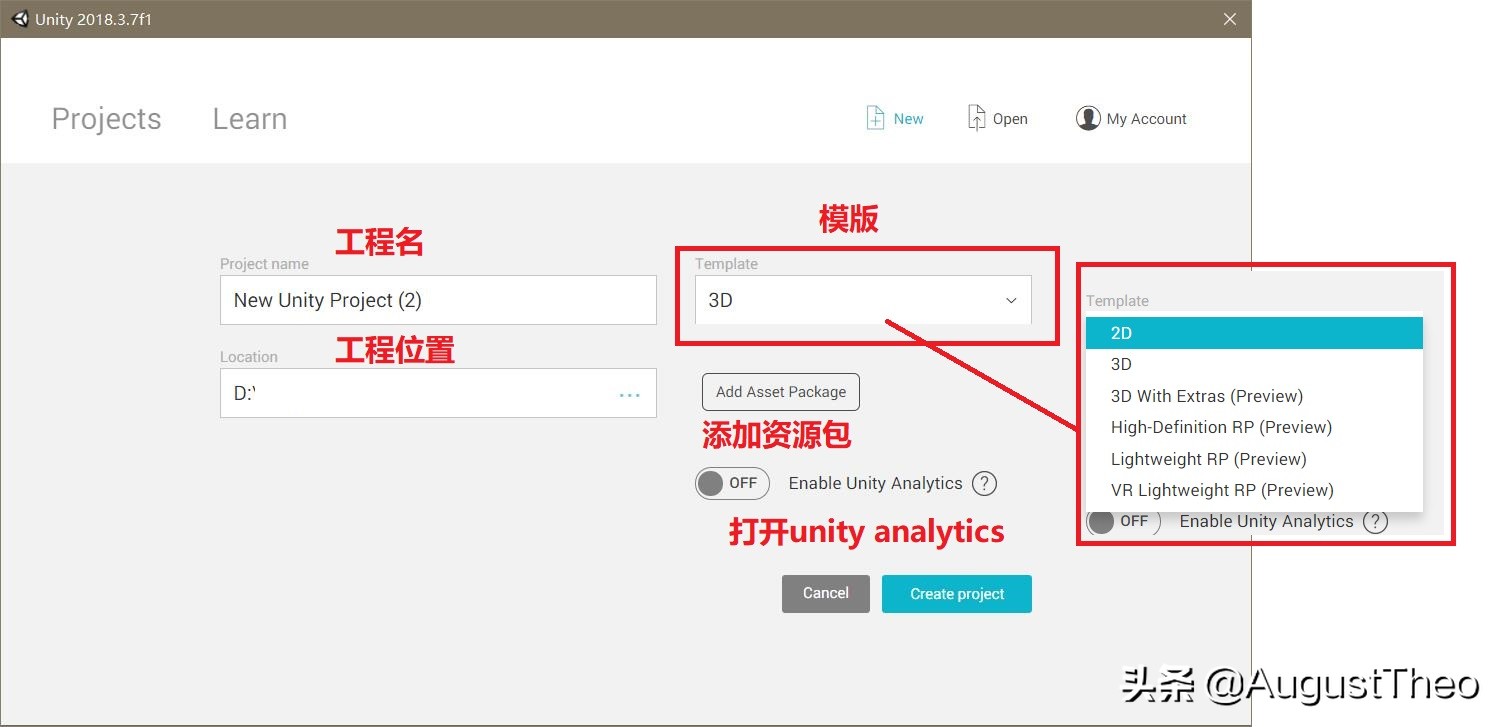Select Lightweight RP (Preview) template
This screenshot has height=727, width=1502.
1254,459
